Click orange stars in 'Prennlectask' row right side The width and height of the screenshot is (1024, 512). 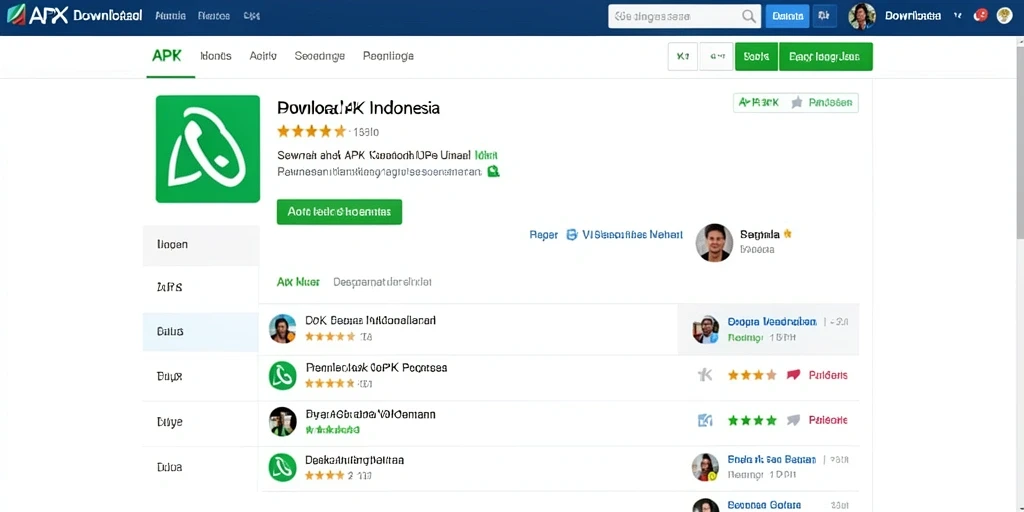[x=752, y=375]
